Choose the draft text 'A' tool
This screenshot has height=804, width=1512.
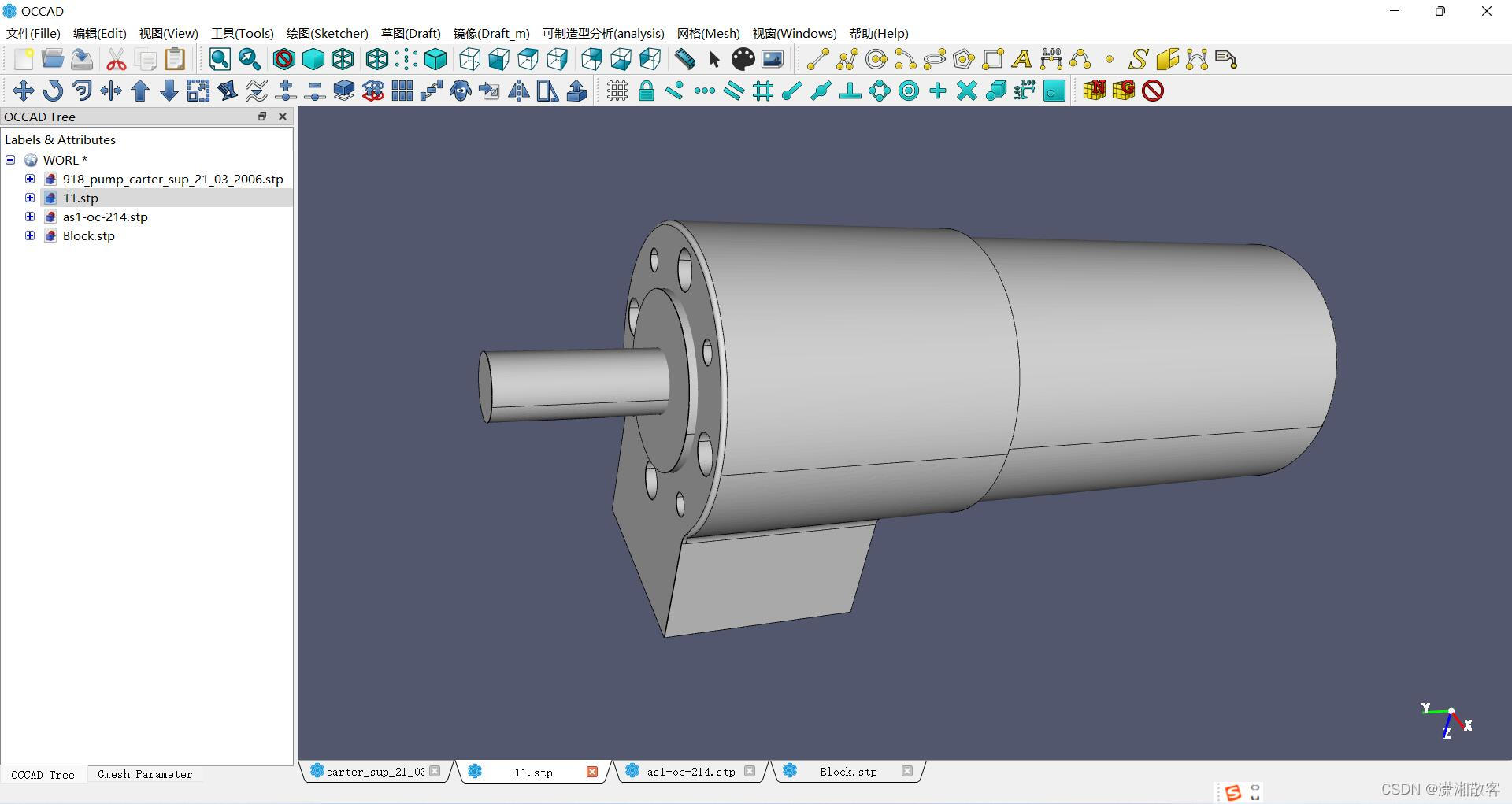[x=1021, y=59]
